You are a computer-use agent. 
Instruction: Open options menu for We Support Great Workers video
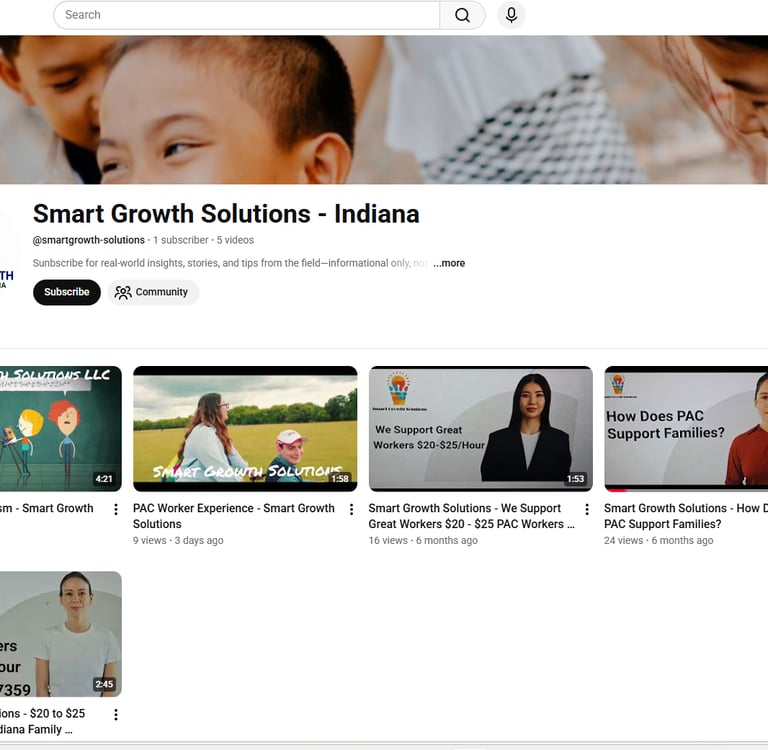(587, 509)
